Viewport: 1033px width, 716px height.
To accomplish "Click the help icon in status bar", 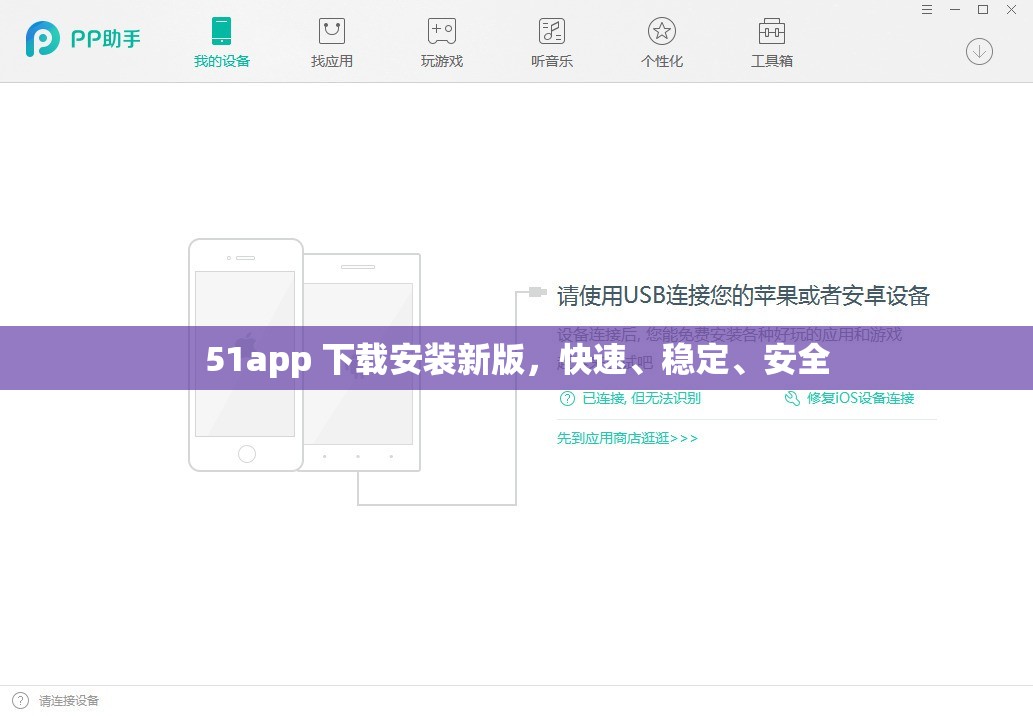I will point(20,700).
